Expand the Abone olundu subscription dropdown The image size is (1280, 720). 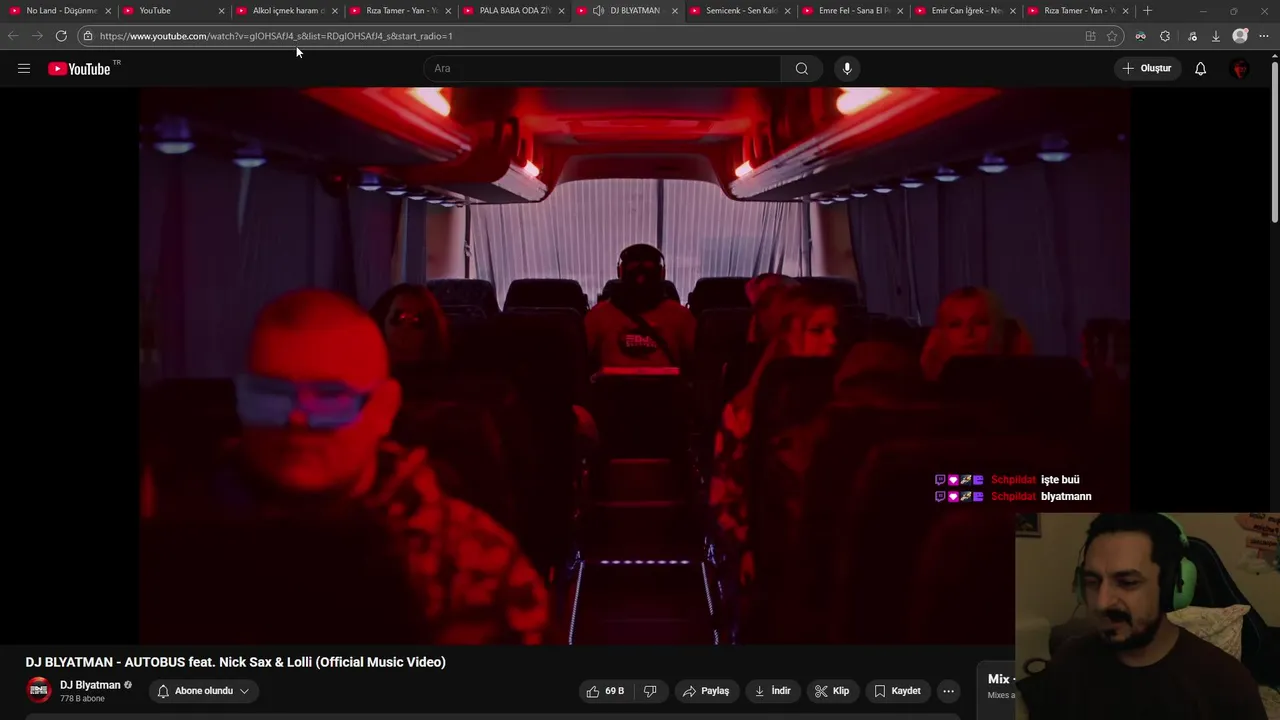point(203,691)
